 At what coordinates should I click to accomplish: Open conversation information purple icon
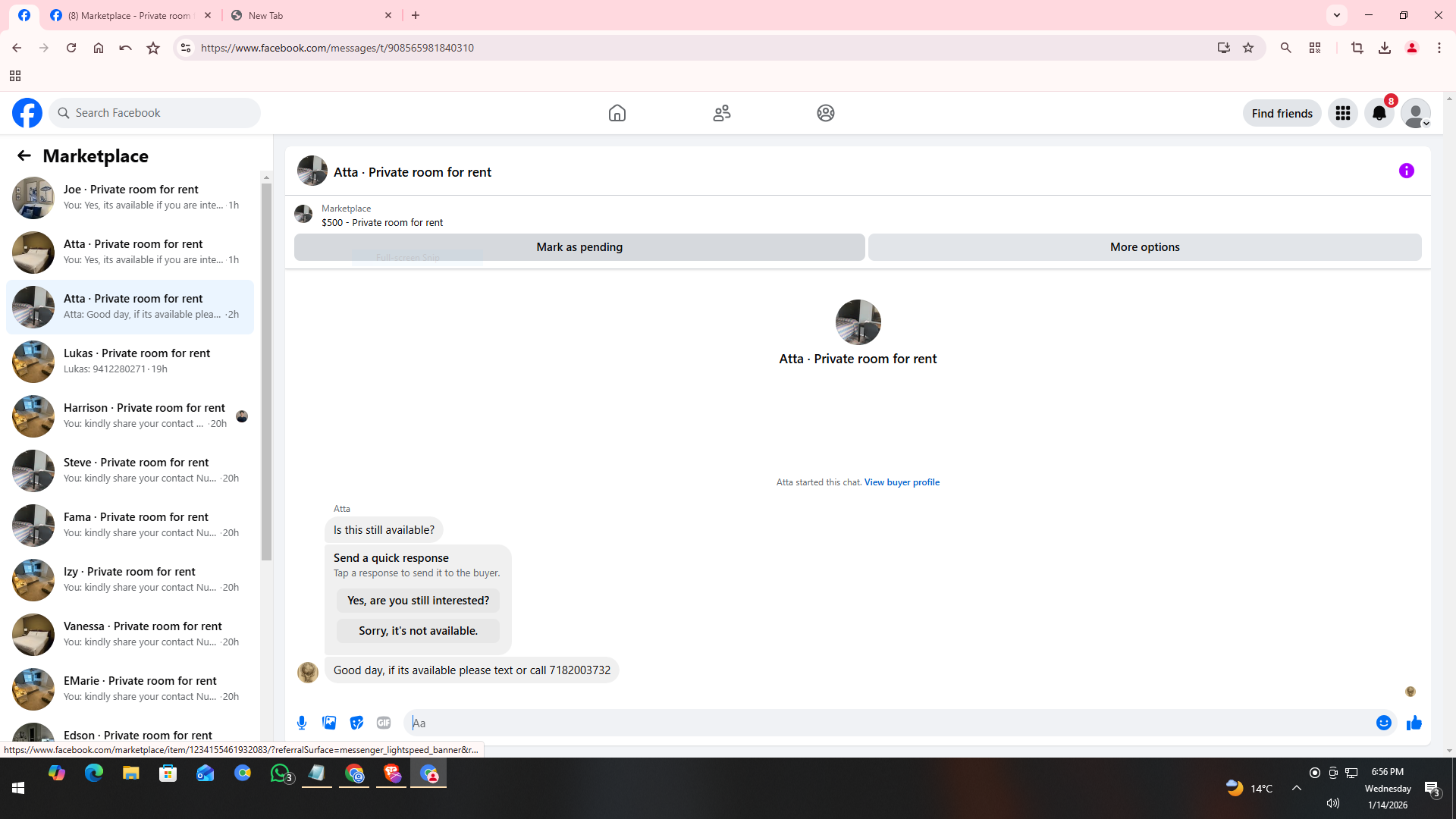point(1406,171)
